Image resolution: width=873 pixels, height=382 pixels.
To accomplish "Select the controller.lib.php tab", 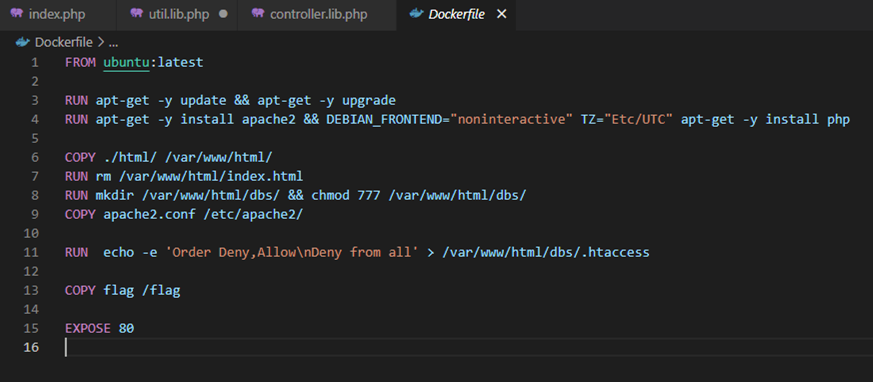I will [x=317, y=14].
